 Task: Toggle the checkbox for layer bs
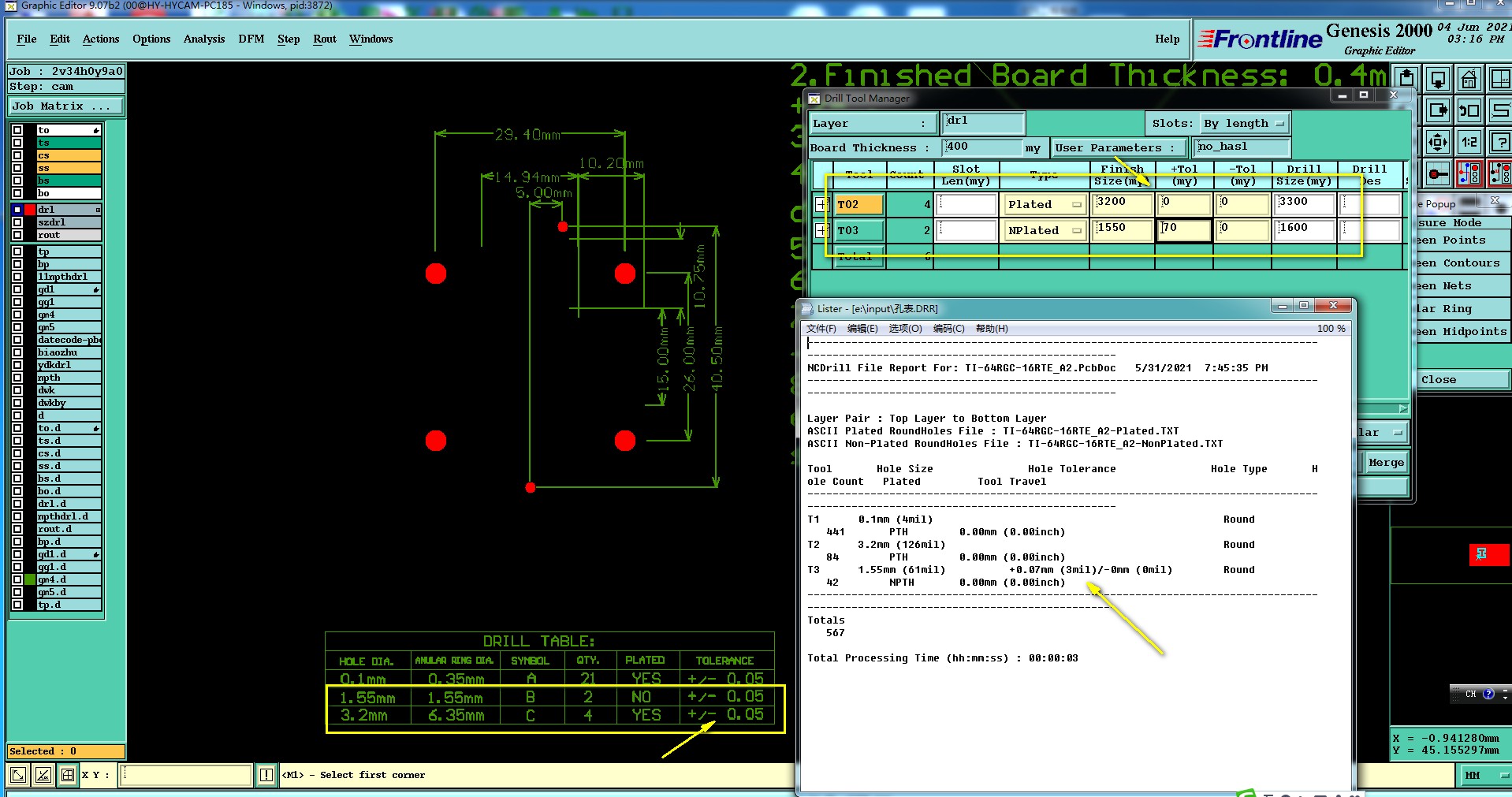pos(17,181)
